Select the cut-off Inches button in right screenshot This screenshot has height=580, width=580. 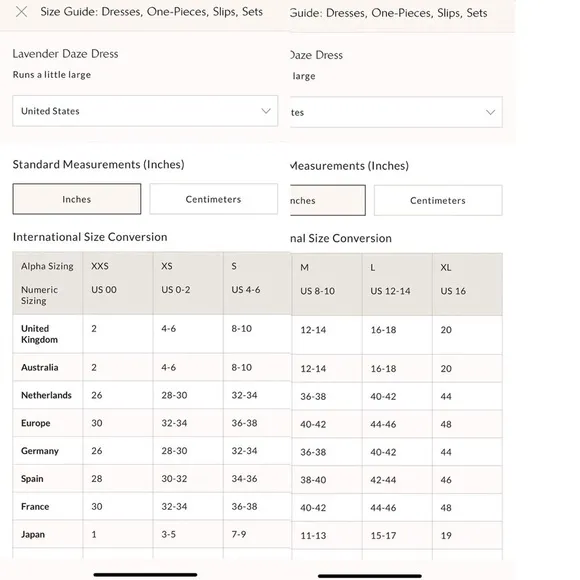[x=328, y=200]
